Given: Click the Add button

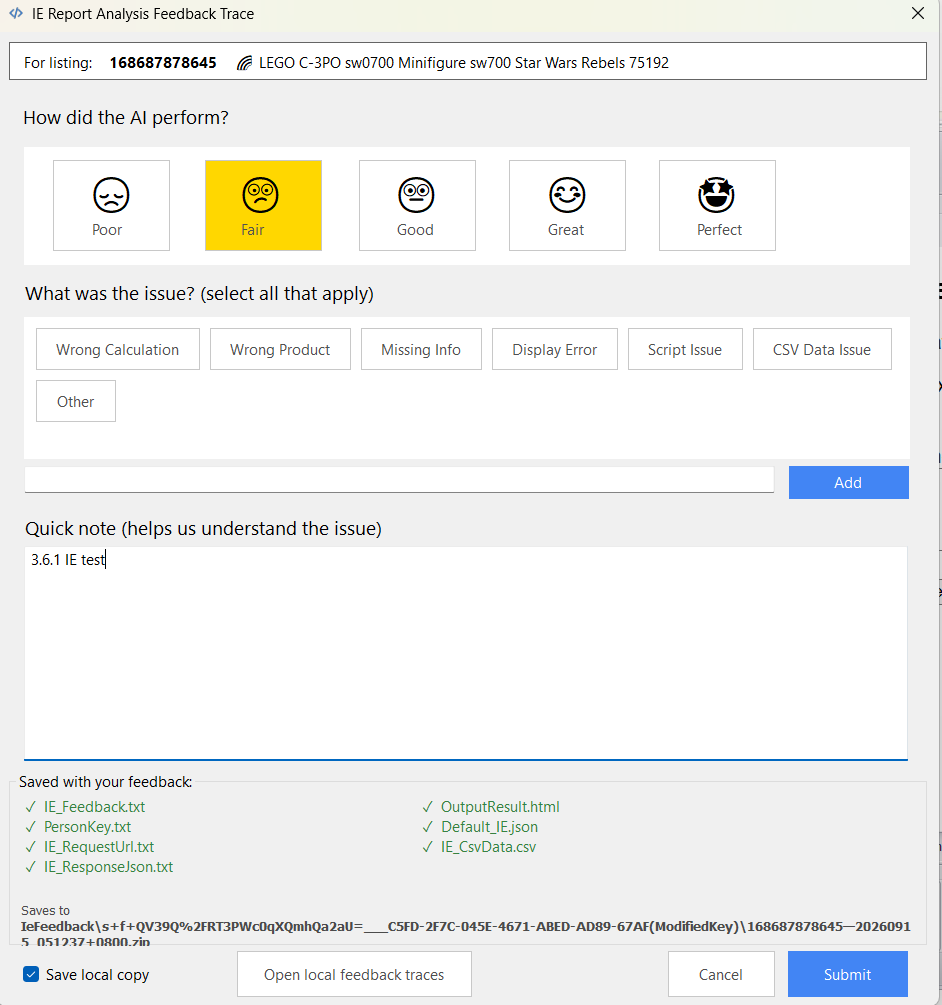Looking at the screenshot, I should 848,483.
